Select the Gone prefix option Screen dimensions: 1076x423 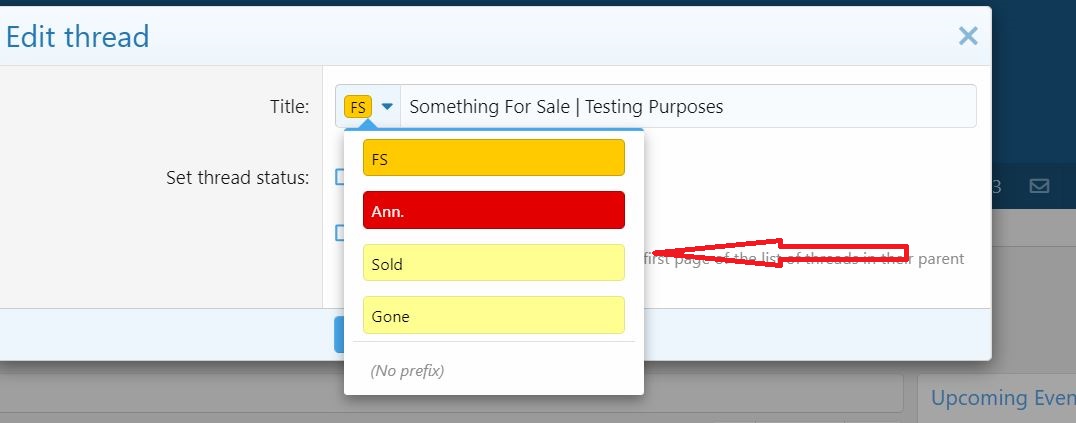click(x=494, y=315)
